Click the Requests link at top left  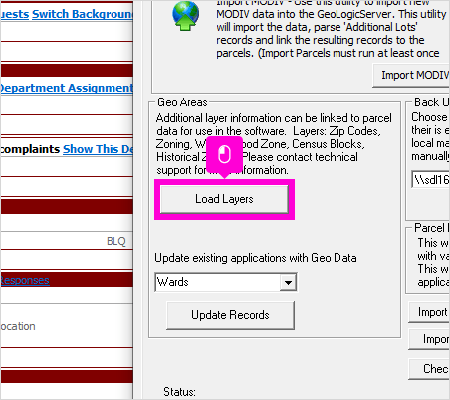pos(15,14)
